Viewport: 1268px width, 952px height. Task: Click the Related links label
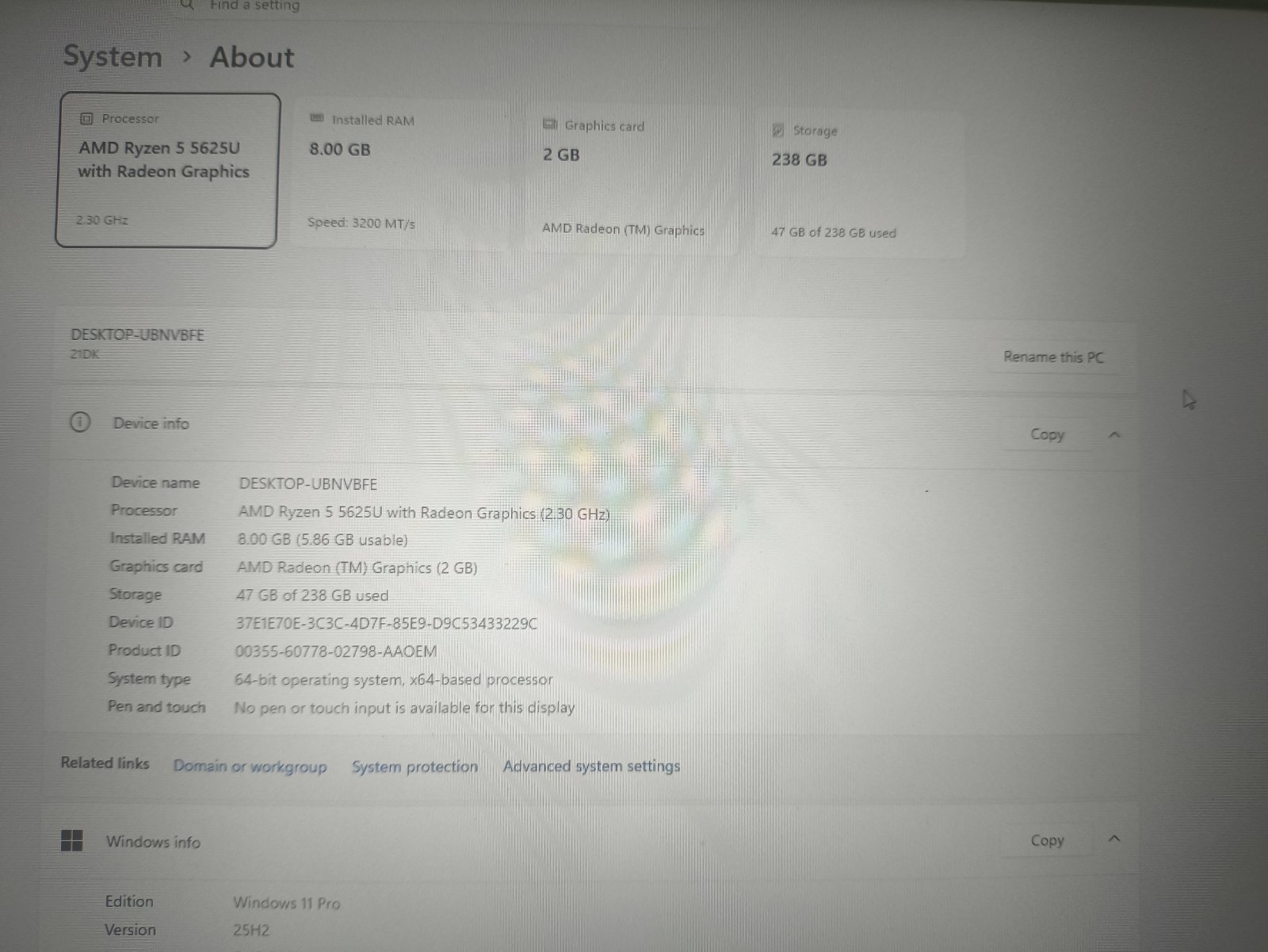coord(105,763)
